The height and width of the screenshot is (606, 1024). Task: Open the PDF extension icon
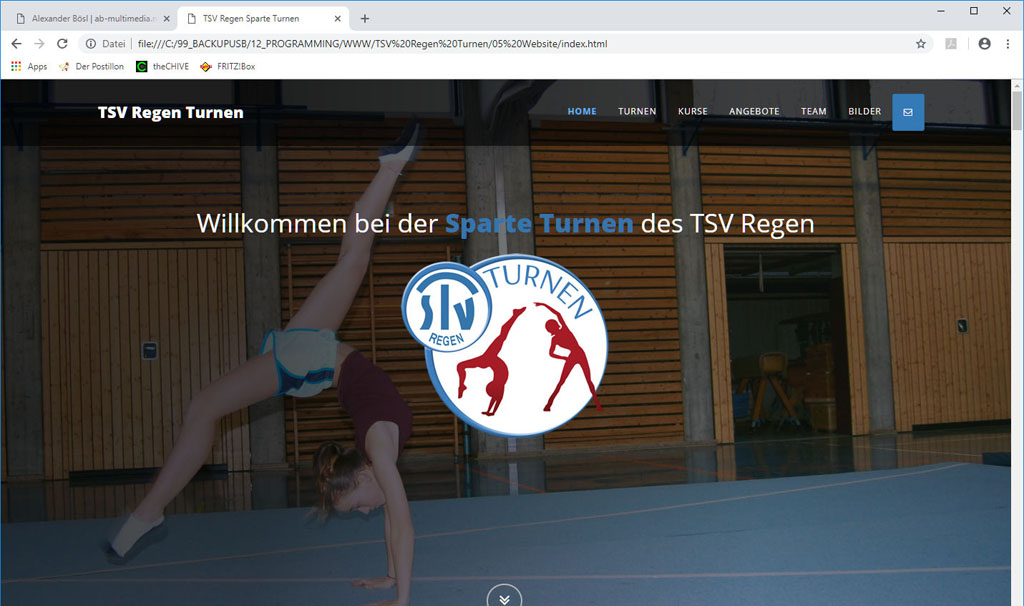click(951, 44)
